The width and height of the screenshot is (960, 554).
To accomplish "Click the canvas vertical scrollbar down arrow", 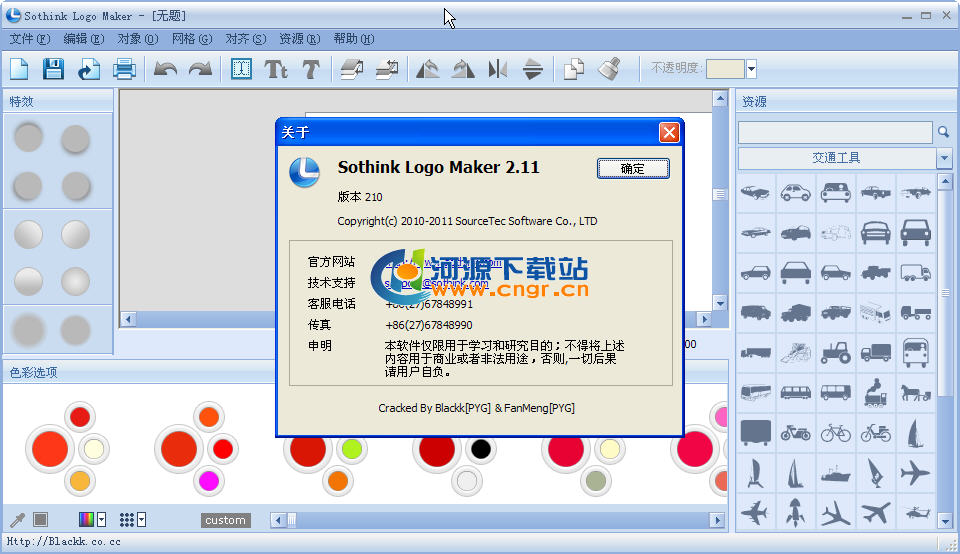I will coord(720,303).
